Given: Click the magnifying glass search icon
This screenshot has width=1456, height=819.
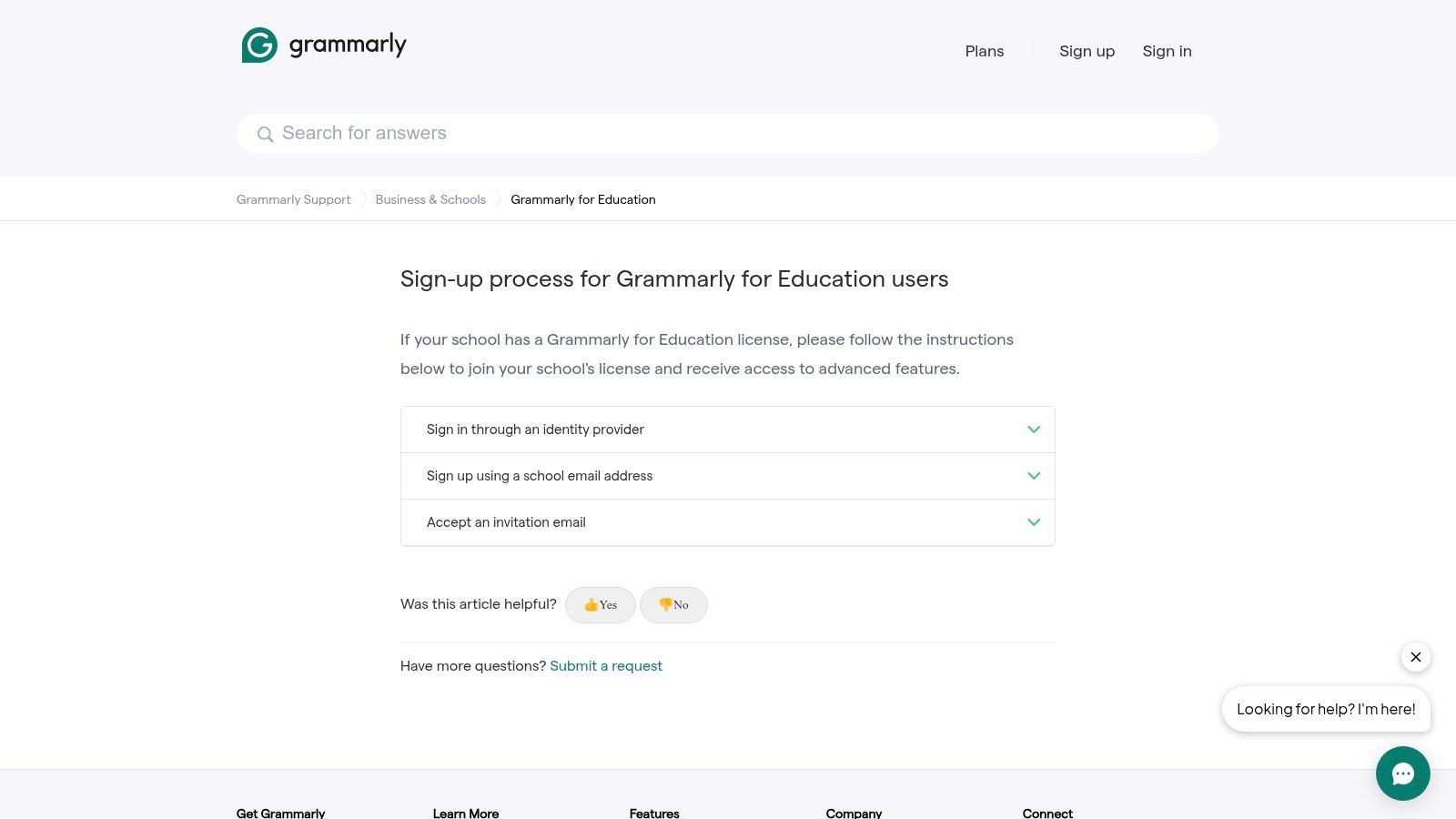Looking at the screenshot, I should (x=265, y=134).
